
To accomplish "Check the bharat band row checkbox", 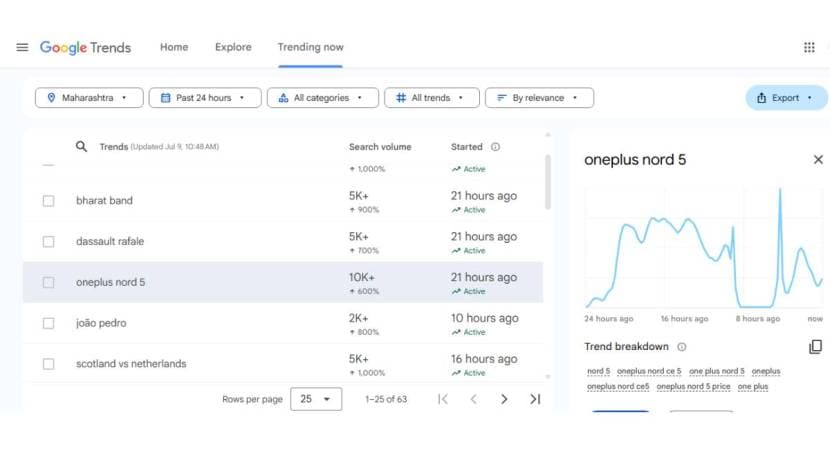I will coord(48,201).
